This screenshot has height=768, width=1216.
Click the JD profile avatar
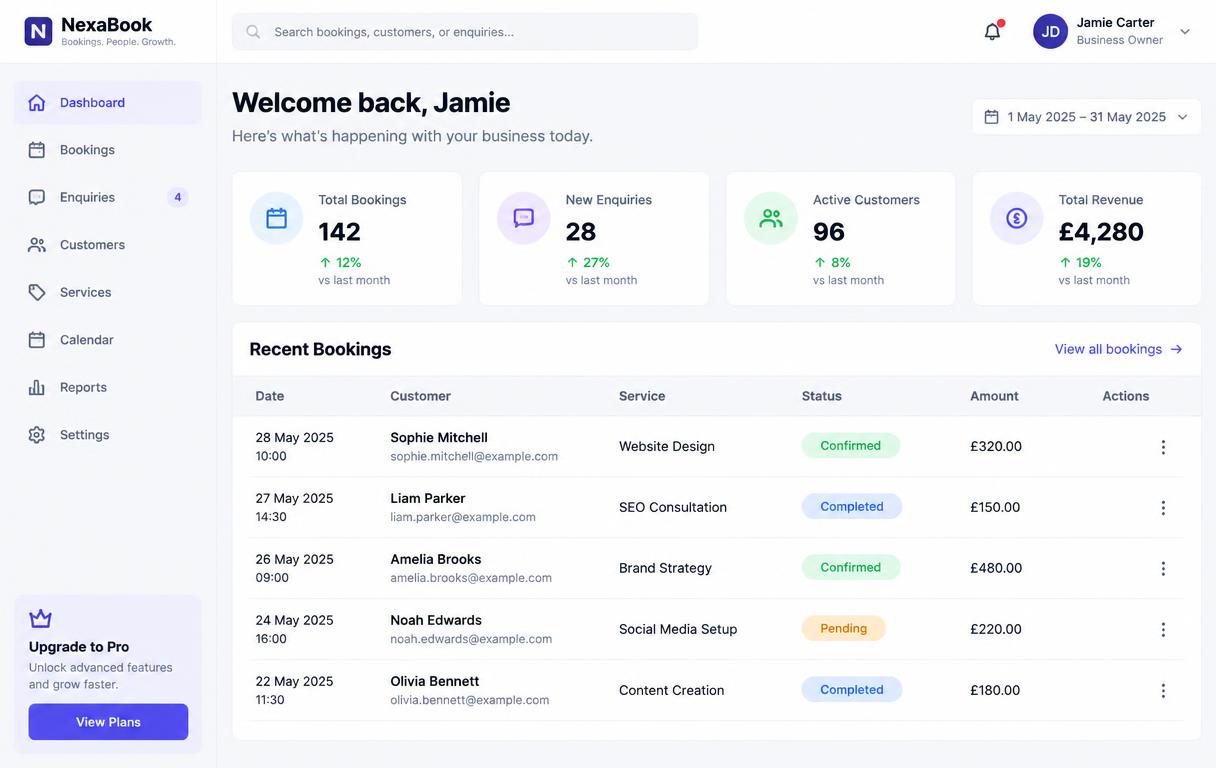(1050, 31)
